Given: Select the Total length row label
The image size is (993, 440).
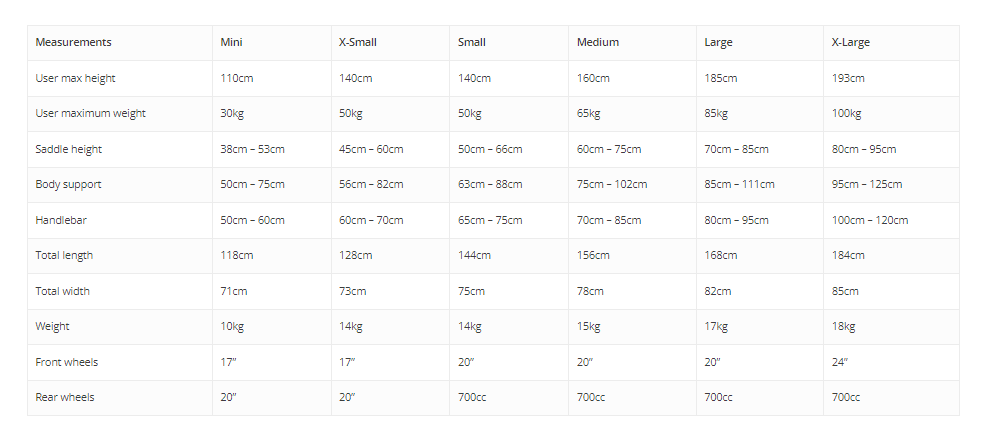Looking at the screenshot, I should 64,255.
